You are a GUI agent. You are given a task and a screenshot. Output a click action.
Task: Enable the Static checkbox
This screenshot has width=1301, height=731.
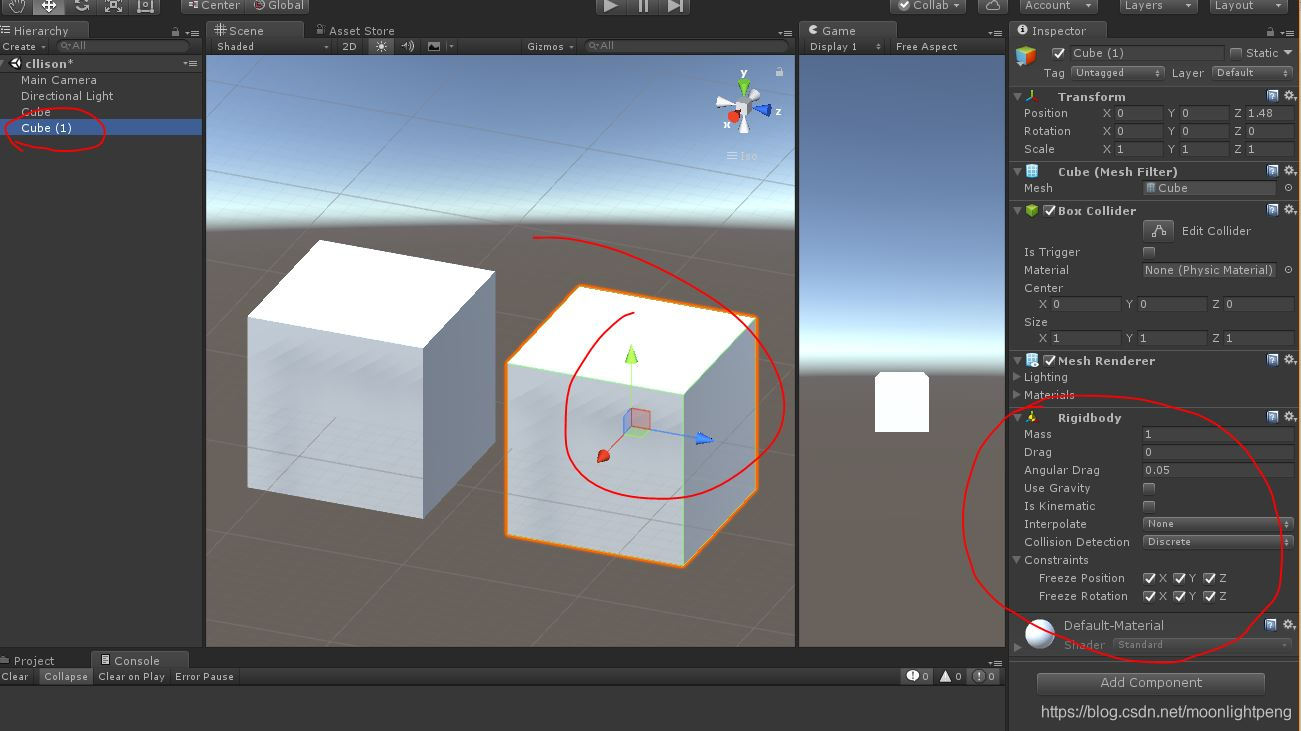[1236, 53]
